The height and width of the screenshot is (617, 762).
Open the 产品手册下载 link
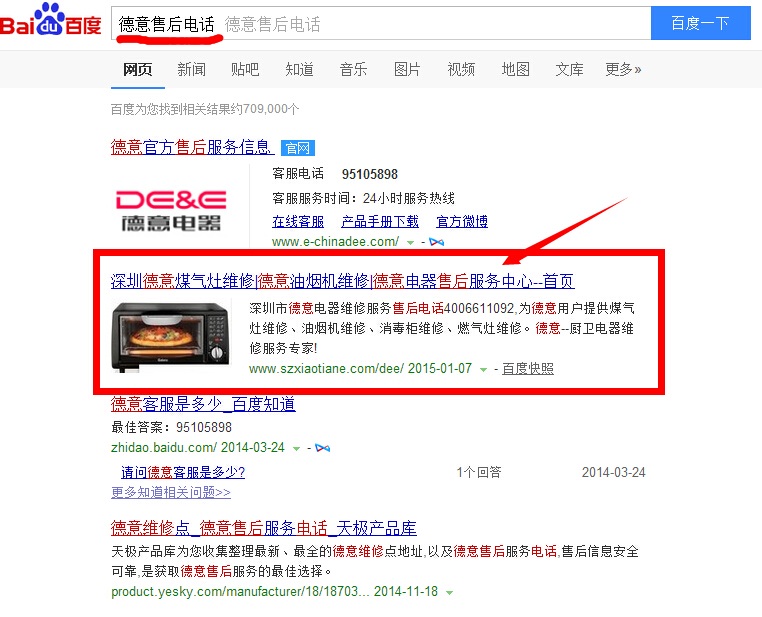pos(380,222)
